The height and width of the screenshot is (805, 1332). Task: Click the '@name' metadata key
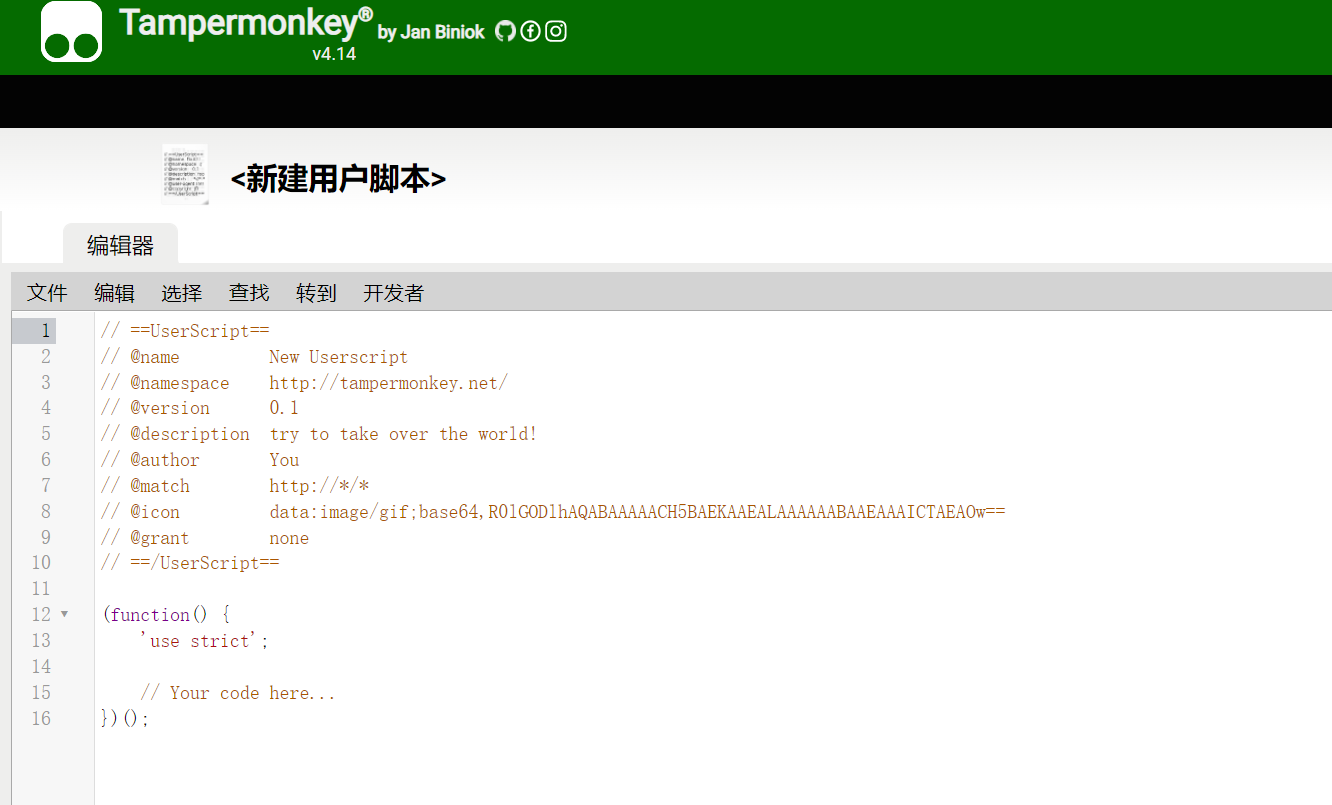coord(155,357)
